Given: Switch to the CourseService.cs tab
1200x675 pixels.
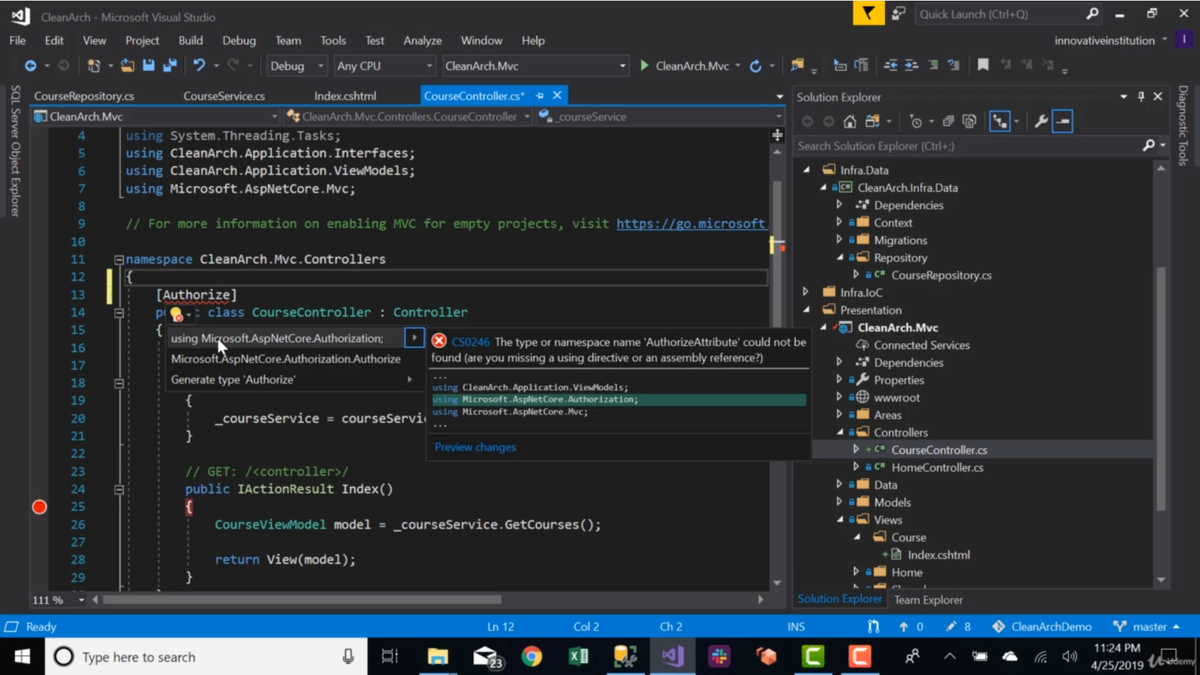Looking at the screenshot, I should 224,96.
